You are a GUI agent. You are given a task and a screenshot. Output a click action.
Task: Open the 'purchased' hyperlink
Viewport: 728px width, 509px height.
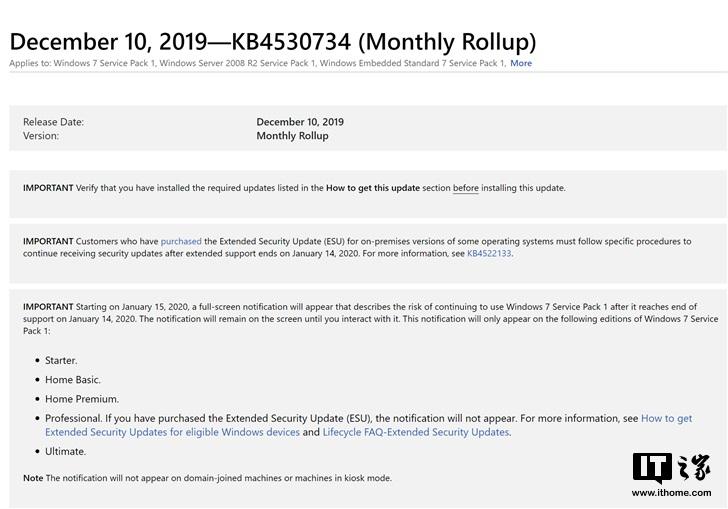[x=181, y=241]
